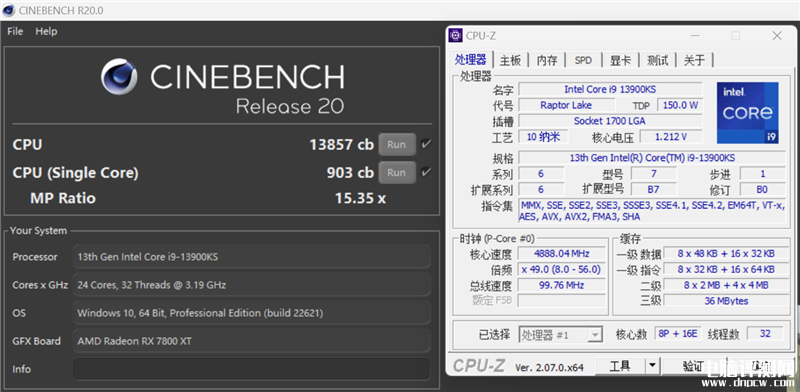
Task: Click the core voltage 1.212 V value
Action: 671,137
